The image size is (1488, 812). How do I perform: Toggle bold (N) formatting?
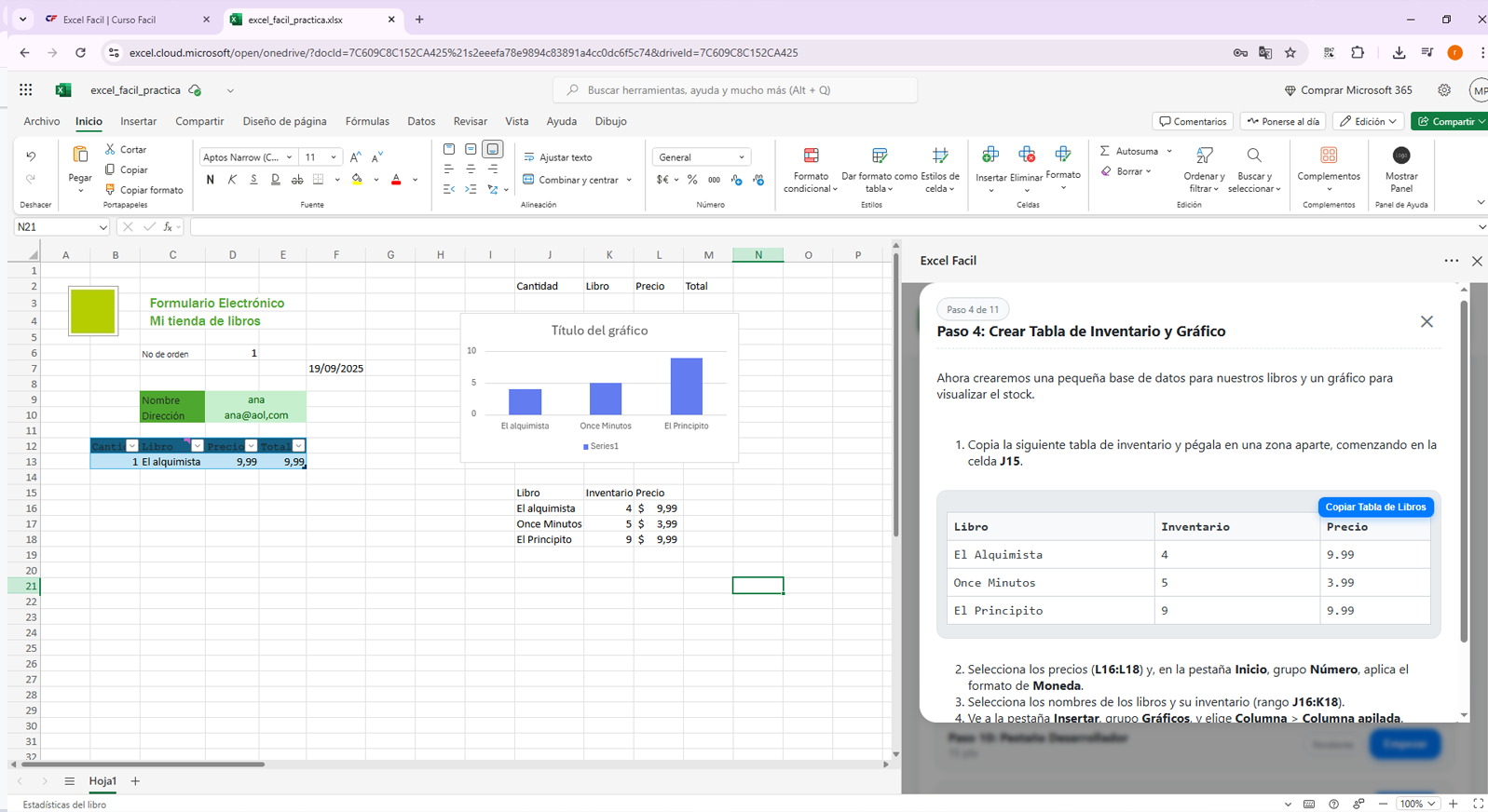click(211, 180)
